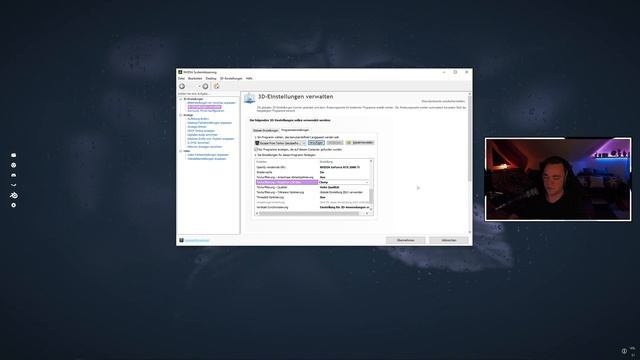
Task: Select the Threaded-Optimierung row
Action: (x=312, y=197)
